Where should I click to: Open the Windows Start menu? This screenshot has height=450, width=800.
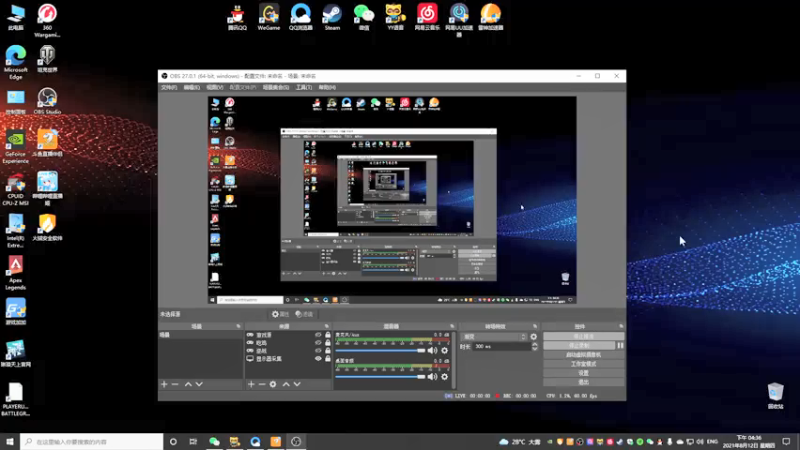[x=10, y=441]
